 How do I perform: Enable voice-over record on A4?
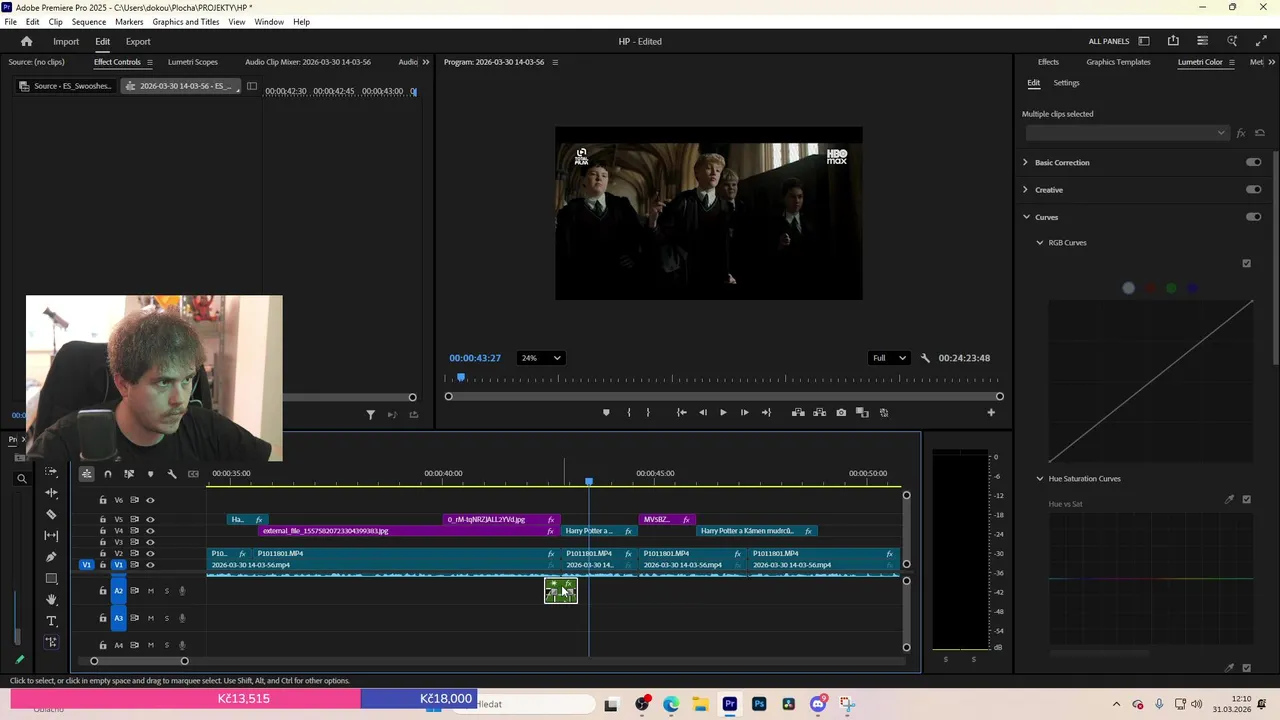(182, 645)
